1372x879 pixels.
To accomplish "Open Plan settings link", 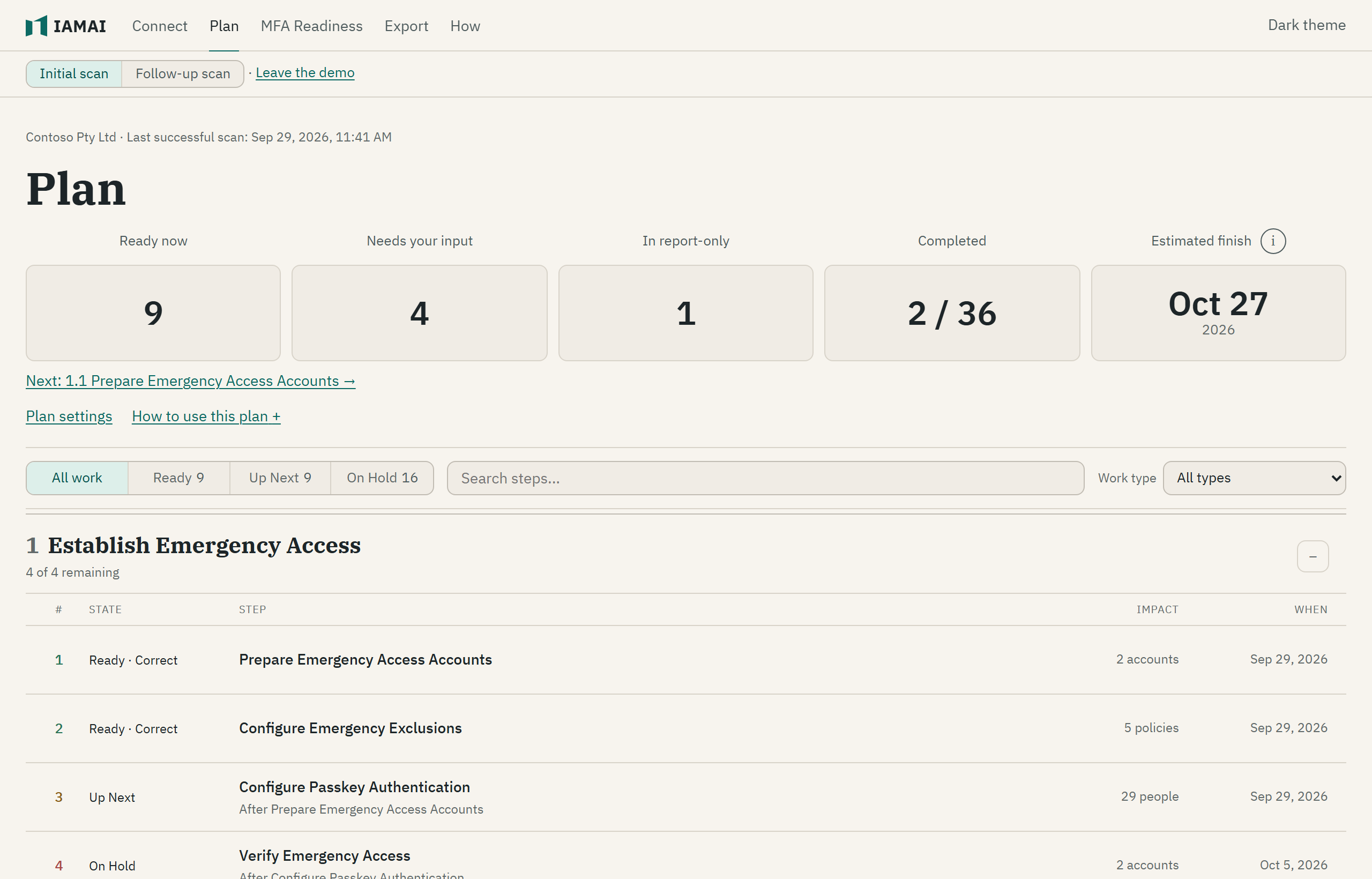I will [x=69, y=416].
